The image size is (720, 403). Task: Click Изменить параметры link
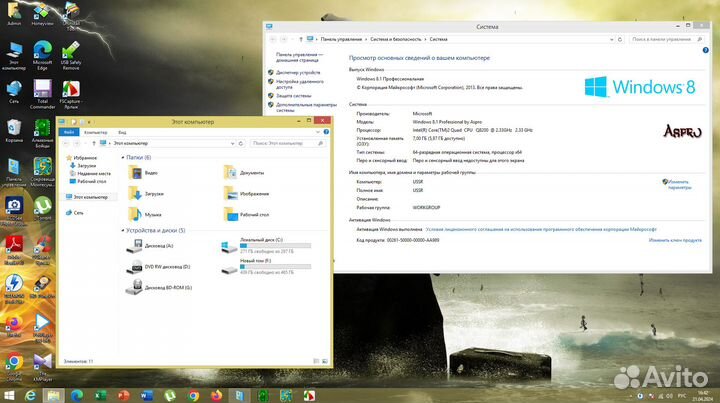pos(679,184)
